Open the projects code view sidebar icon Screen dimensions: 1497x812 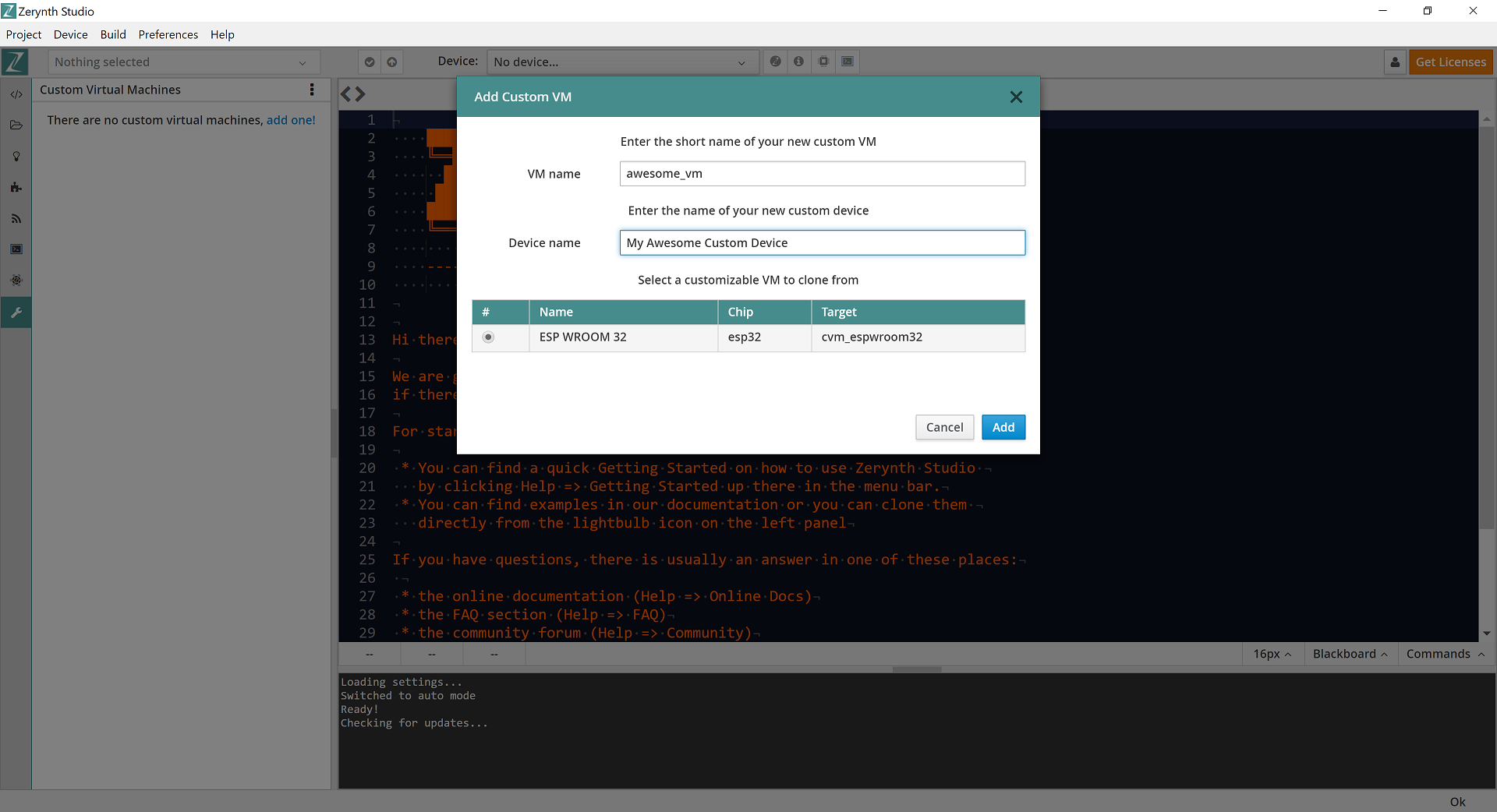click(16, 94)
